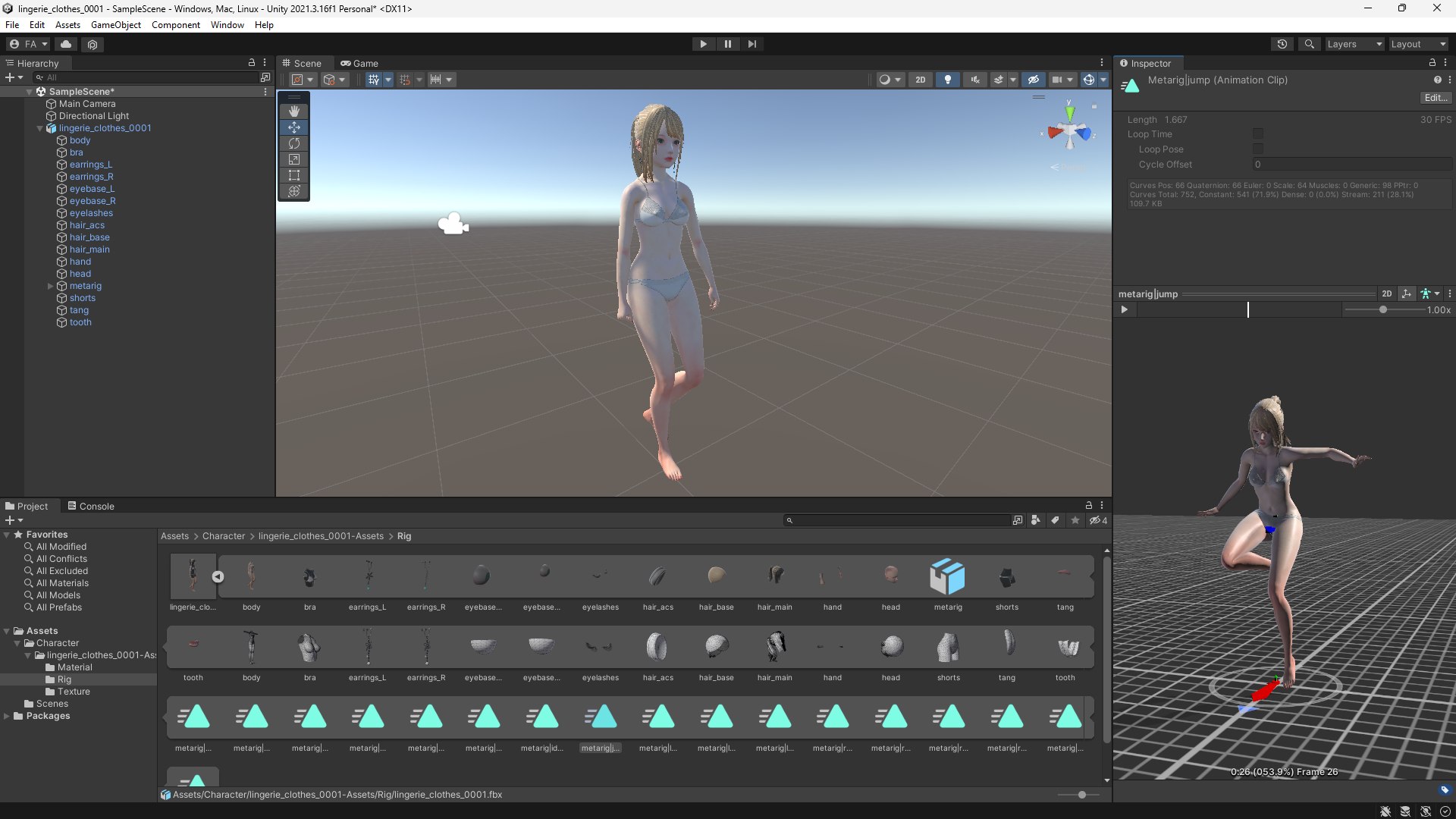Click the Step frame button

[752, 44]
